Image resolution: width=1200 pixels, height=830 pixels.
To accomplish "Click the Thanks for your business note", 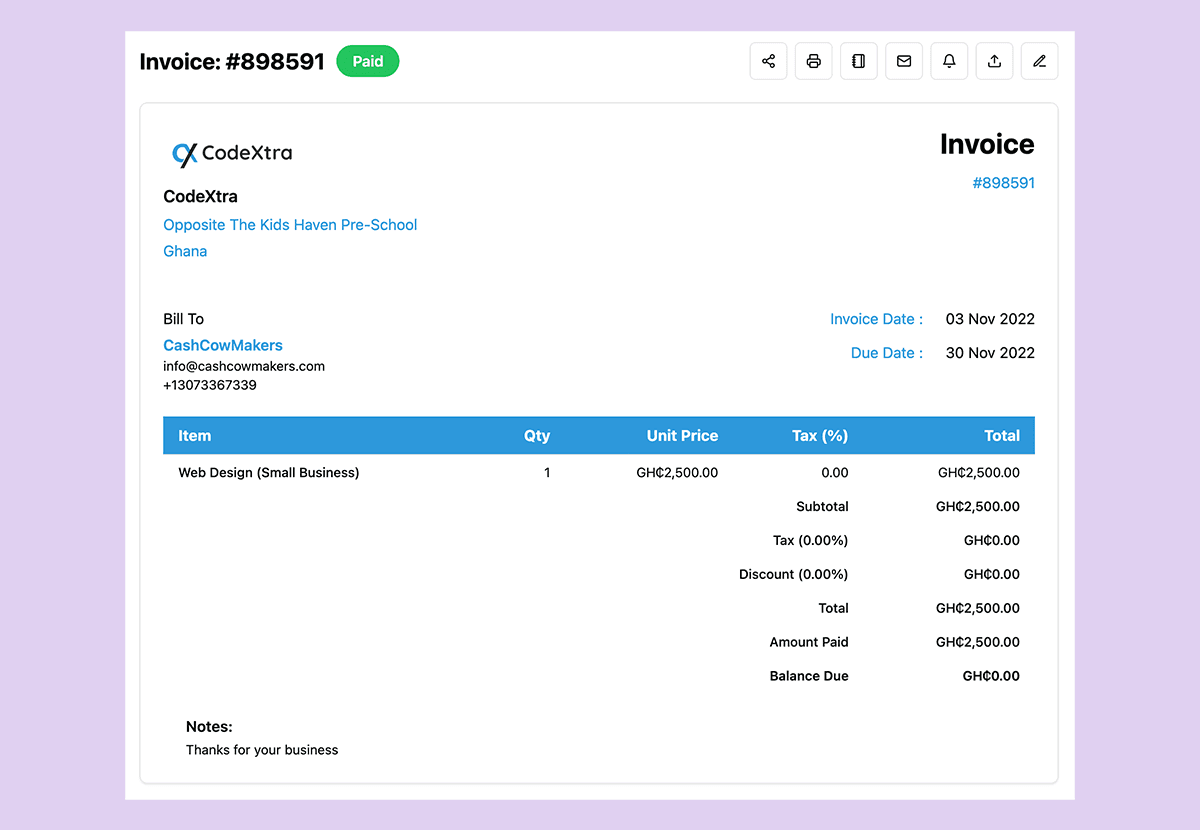I will (x=262, y=749).
